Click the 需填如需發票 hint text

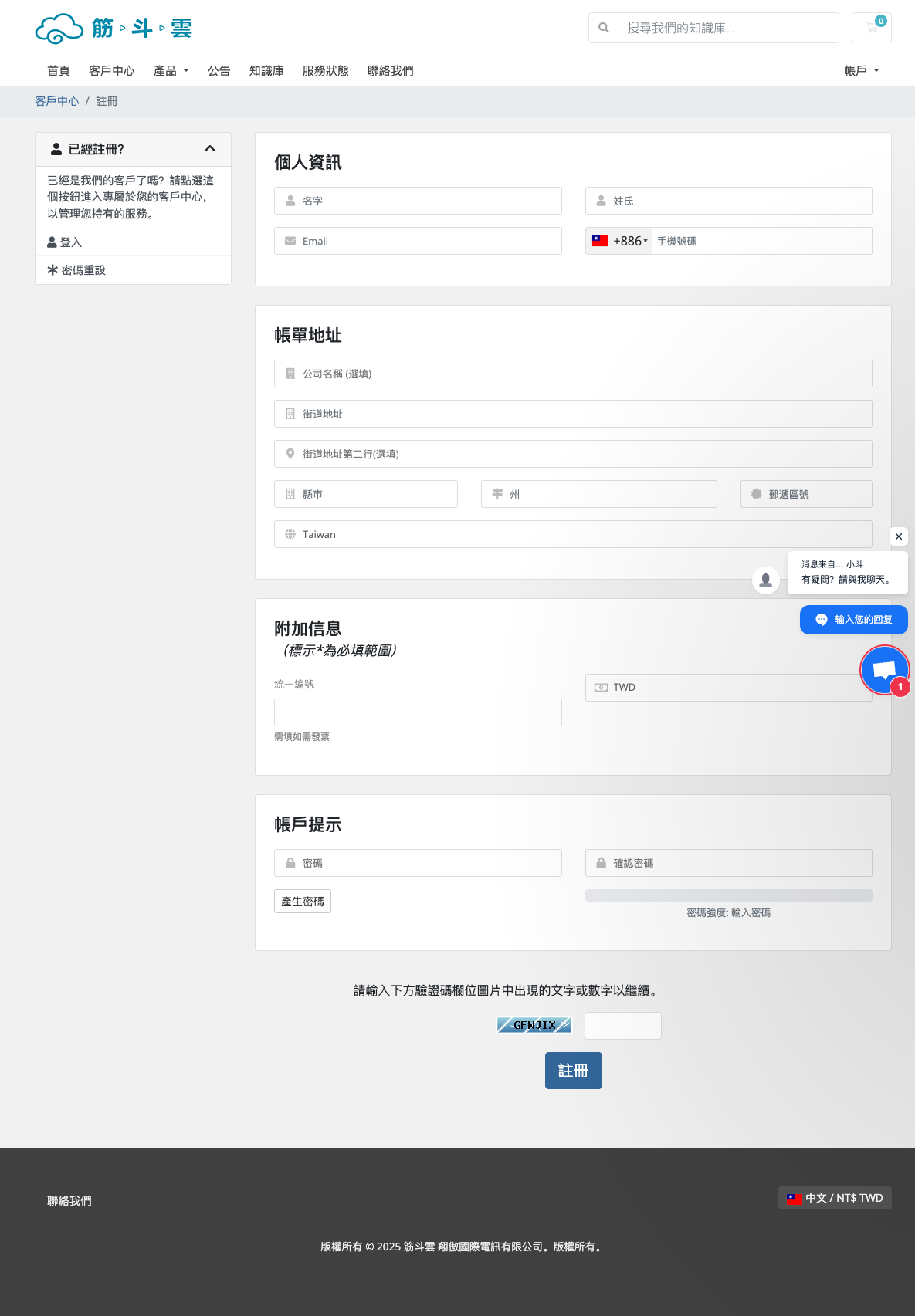(x=302, y=737)
